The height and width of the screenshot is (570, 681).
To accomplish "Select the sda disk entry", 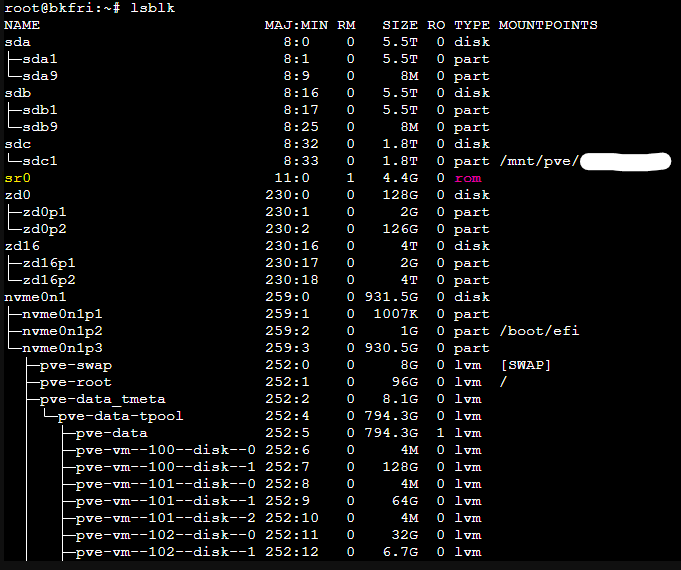I will [17, 41].
